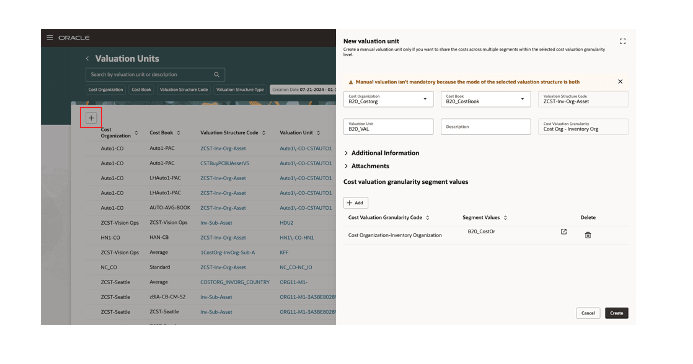Click the Add button for segment values

point(356,203)
